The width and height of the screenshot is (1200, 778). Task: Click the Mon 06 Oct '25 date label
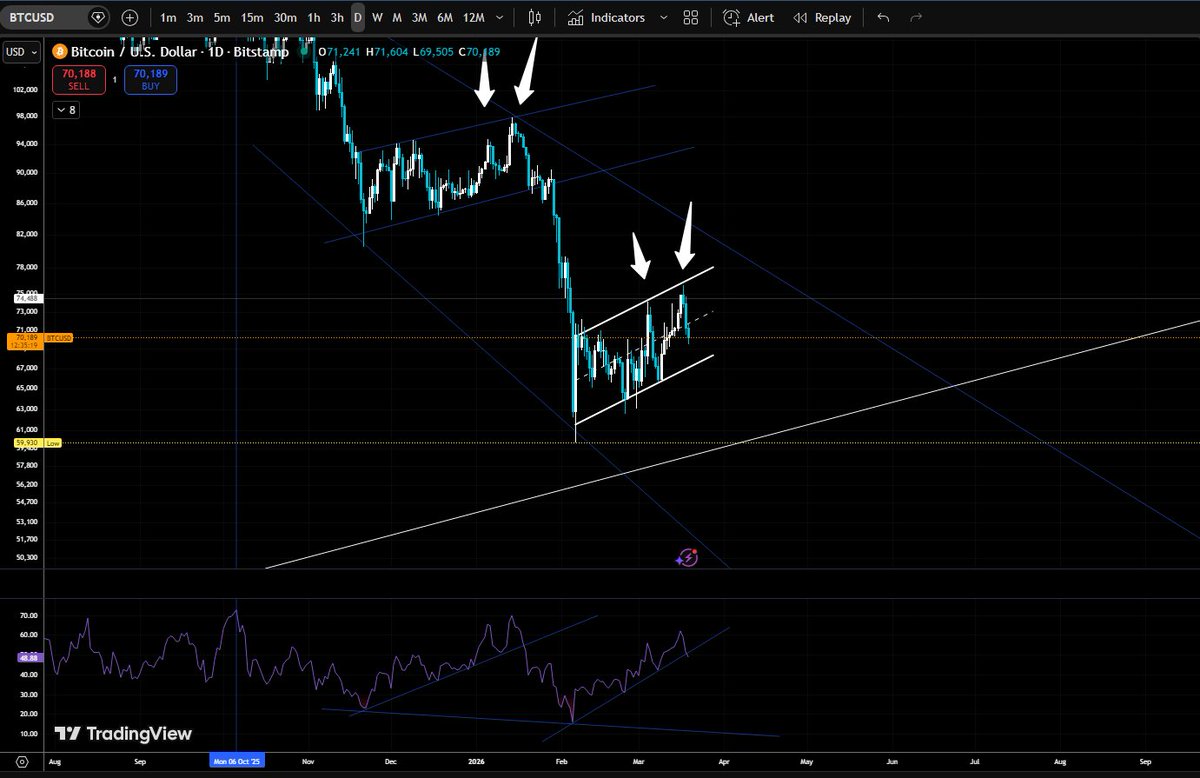[236, 761]
